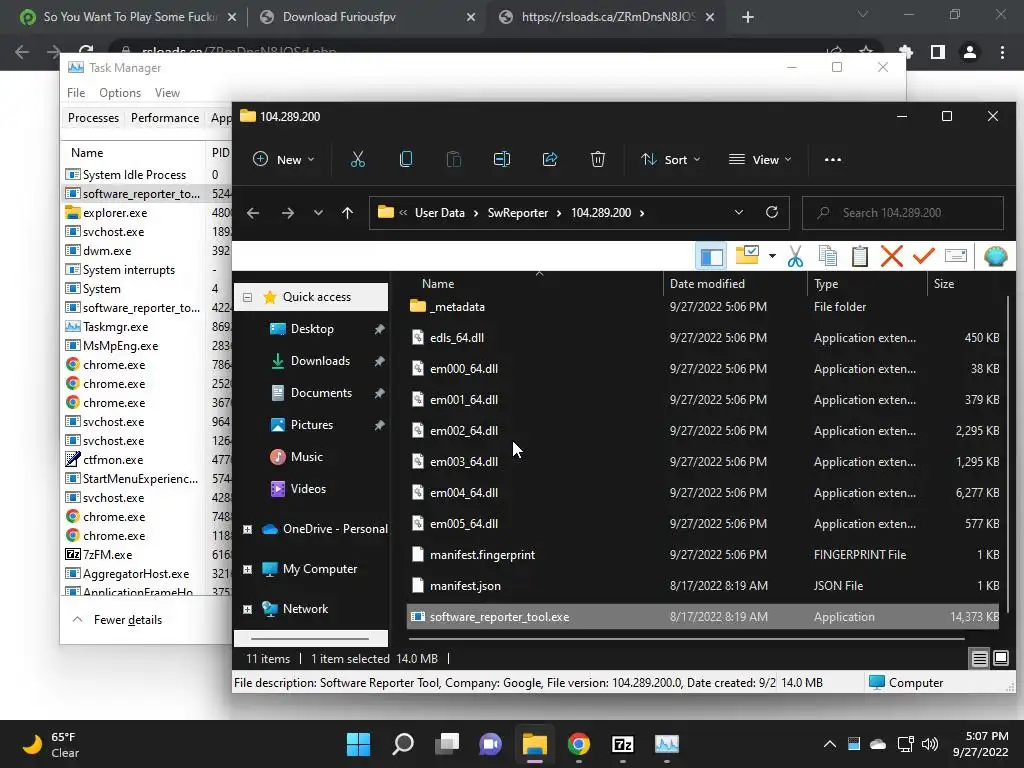Select MsMpEng.exe process in Task Manager
The width and height of the screenshot is (1024, 768).
tap(120, 345)
